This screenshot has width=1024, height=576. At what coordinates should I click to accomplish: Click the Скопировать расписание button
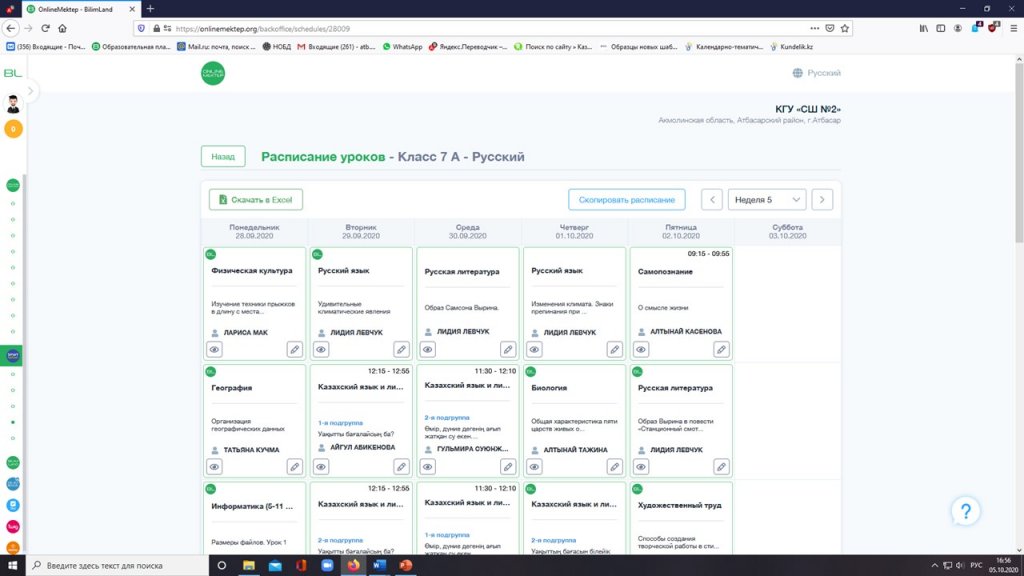[627, 200]
